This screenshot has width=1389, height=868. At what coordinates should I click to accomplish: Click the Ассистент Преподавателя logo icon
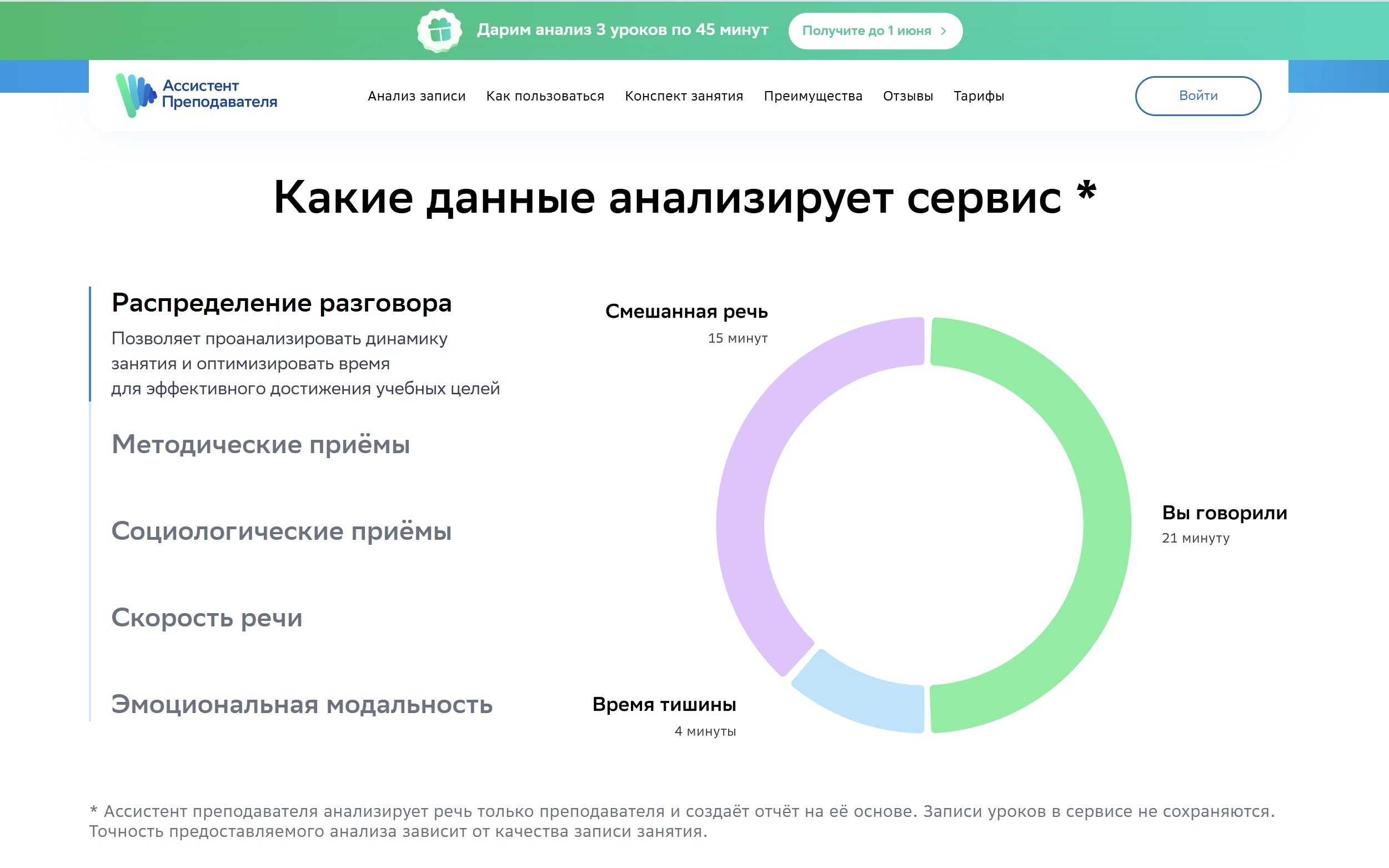[x=136, y=95]
